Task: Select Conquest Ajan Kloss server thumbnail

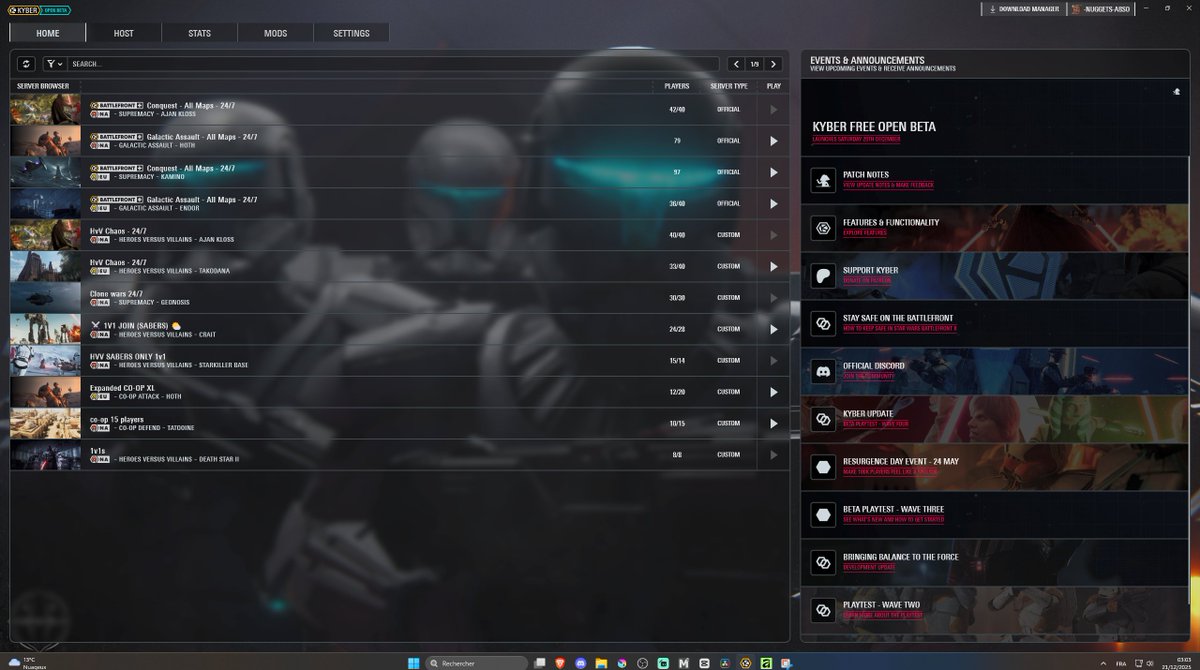Action: click(x=46, y=109)
